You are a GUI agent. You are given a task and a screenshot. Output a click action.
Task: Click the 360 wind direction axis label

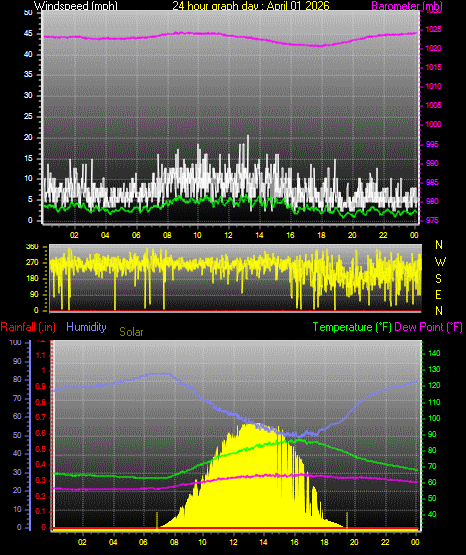point(33,247)
